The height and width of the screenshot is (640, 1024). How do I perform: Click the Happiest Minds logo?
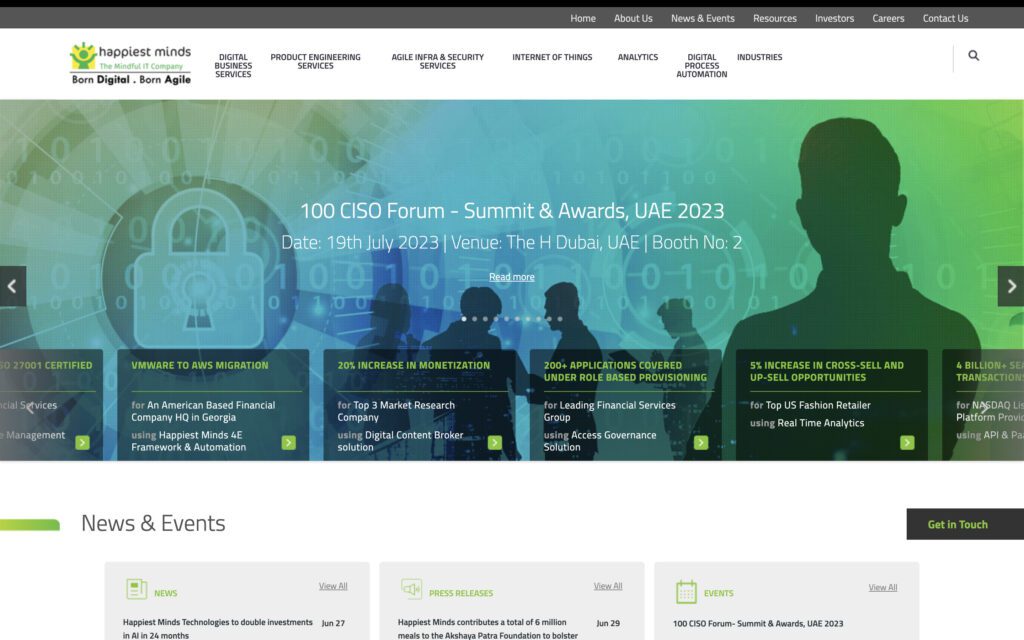tap(131, 64)
